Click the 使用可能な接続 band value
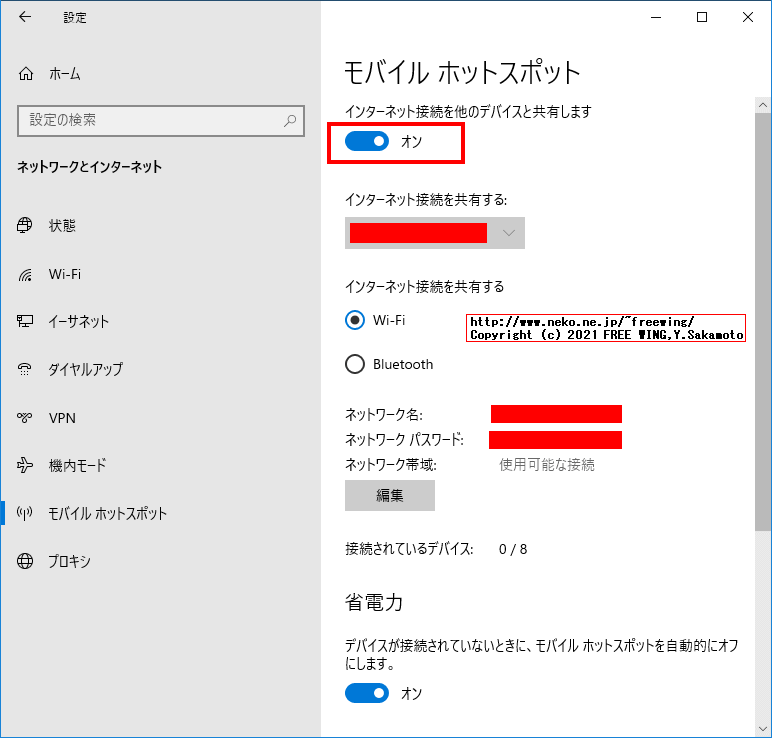The image size is (772, 738). click(x=547, y=465)
